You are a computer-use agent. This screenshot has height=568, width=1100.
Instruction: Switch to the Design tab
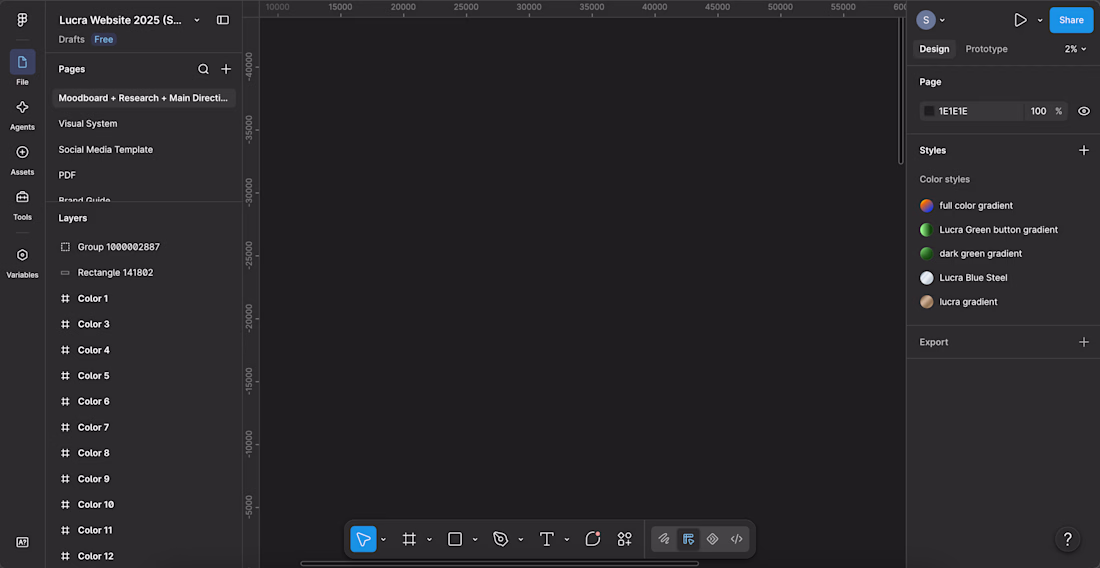(x=934, y=49)
